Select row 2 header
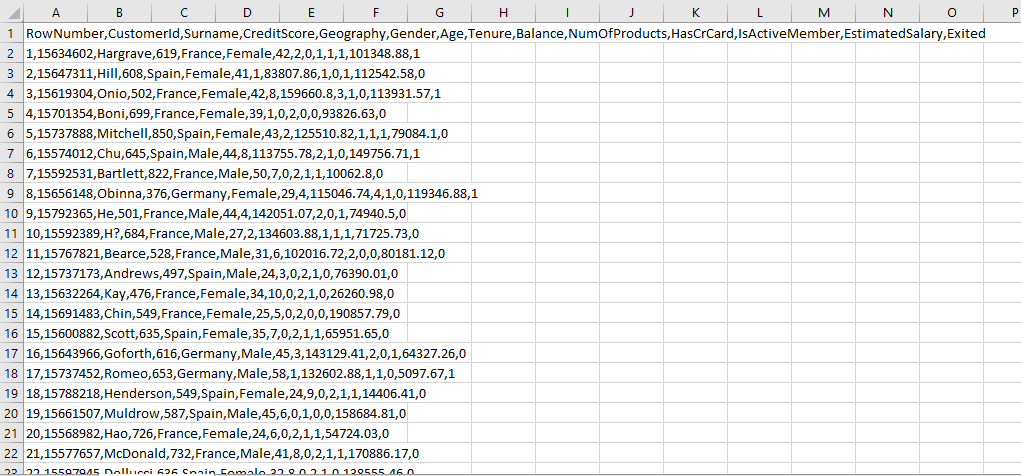This screenshot has width=1021, height=476. [12, 53]
